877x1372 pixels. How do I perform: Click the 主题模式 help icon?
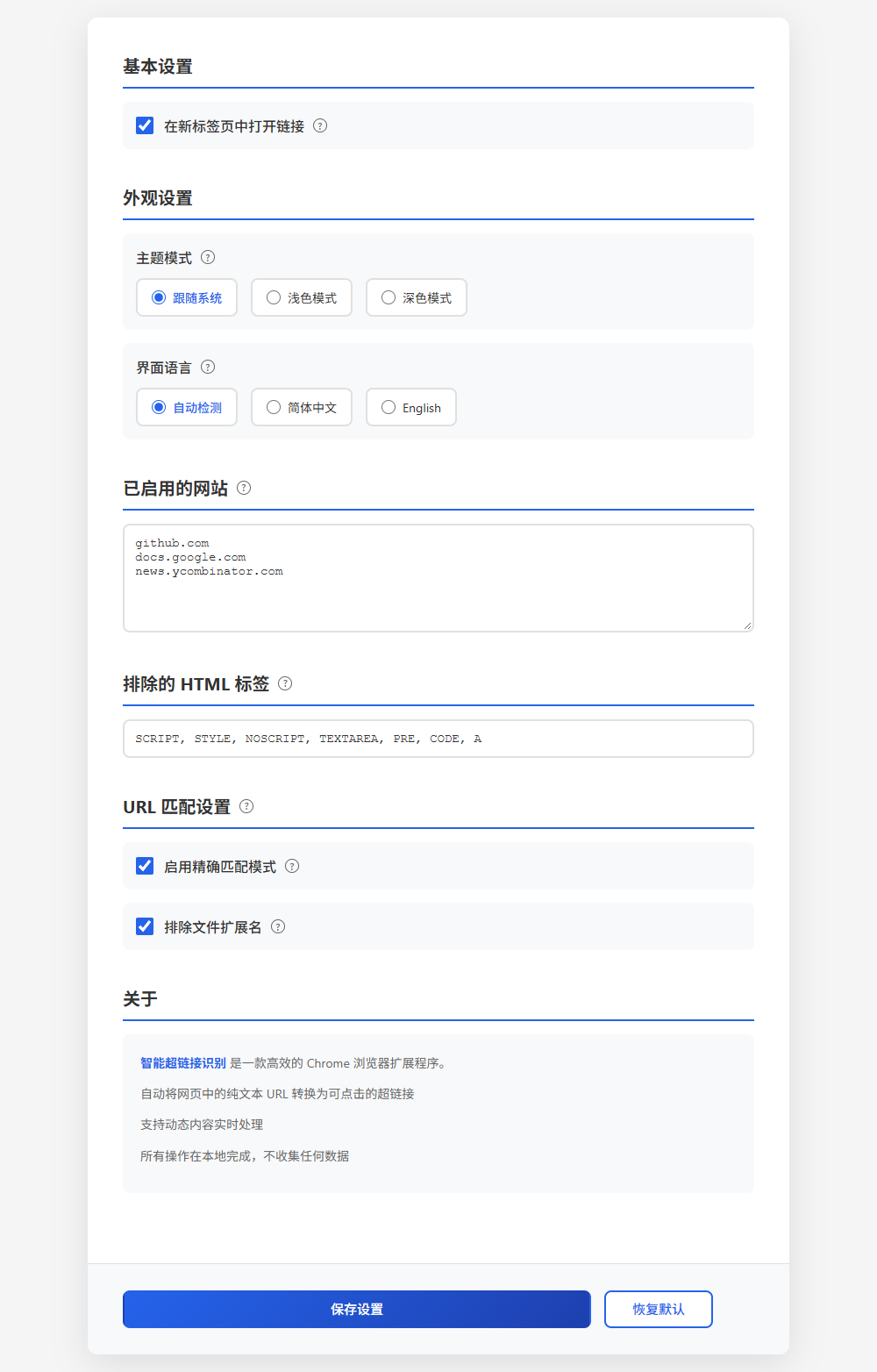208,257
